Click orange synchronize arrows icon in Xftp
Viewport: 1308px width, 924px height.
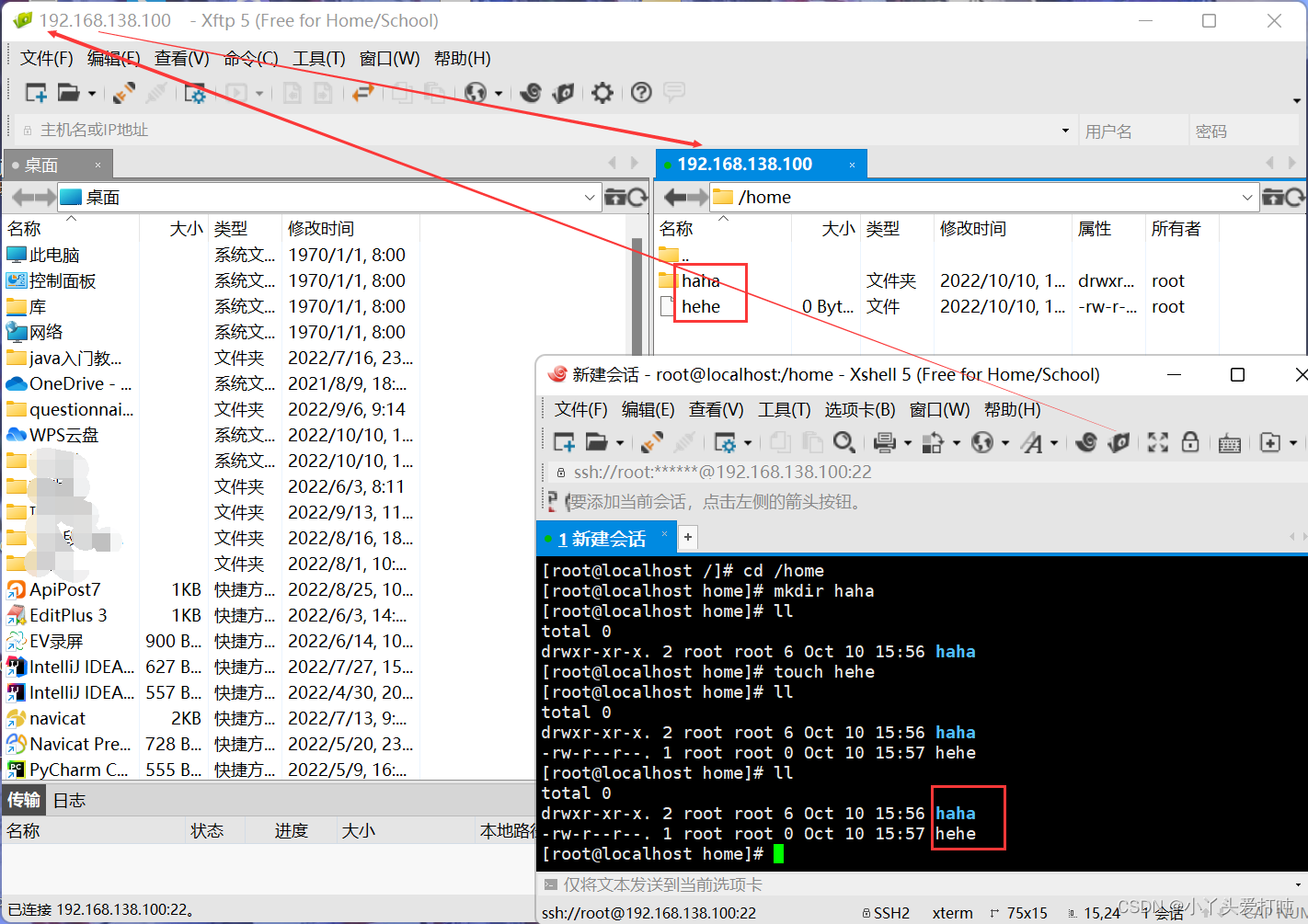tap(363, 93)
